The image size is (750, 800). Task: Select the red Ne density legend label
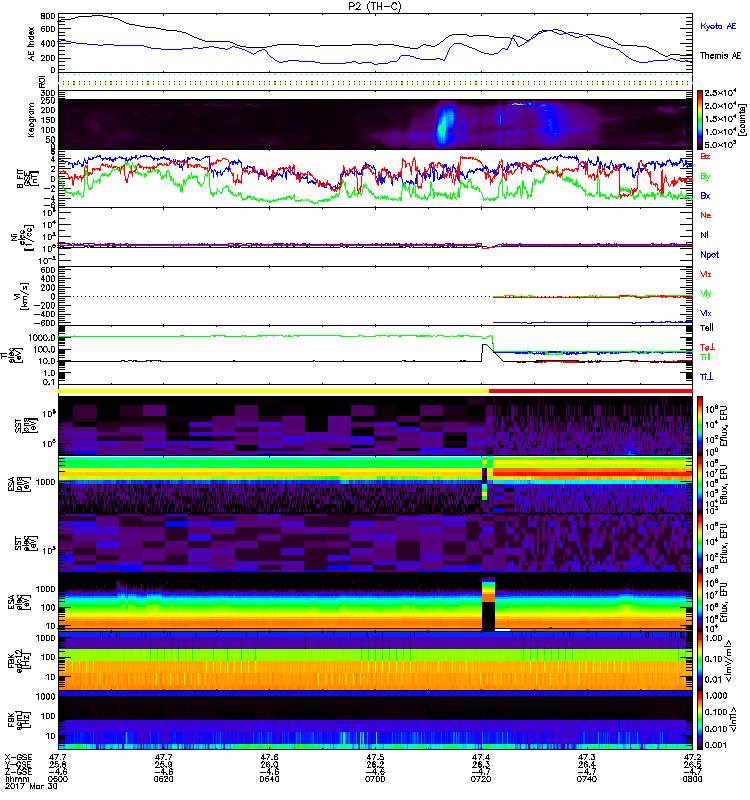(x=705, y=215)
